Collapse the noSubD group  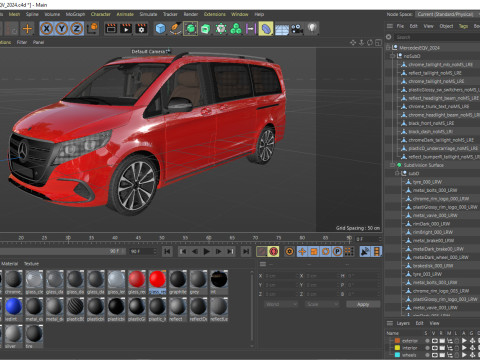(x=393, y=56)
